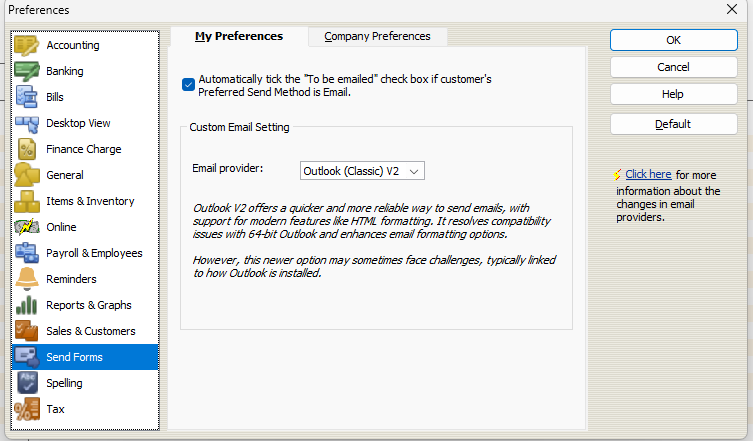Select the Banking icon in sidebar
Screen dimensions: 753x441
pos(27,71)
